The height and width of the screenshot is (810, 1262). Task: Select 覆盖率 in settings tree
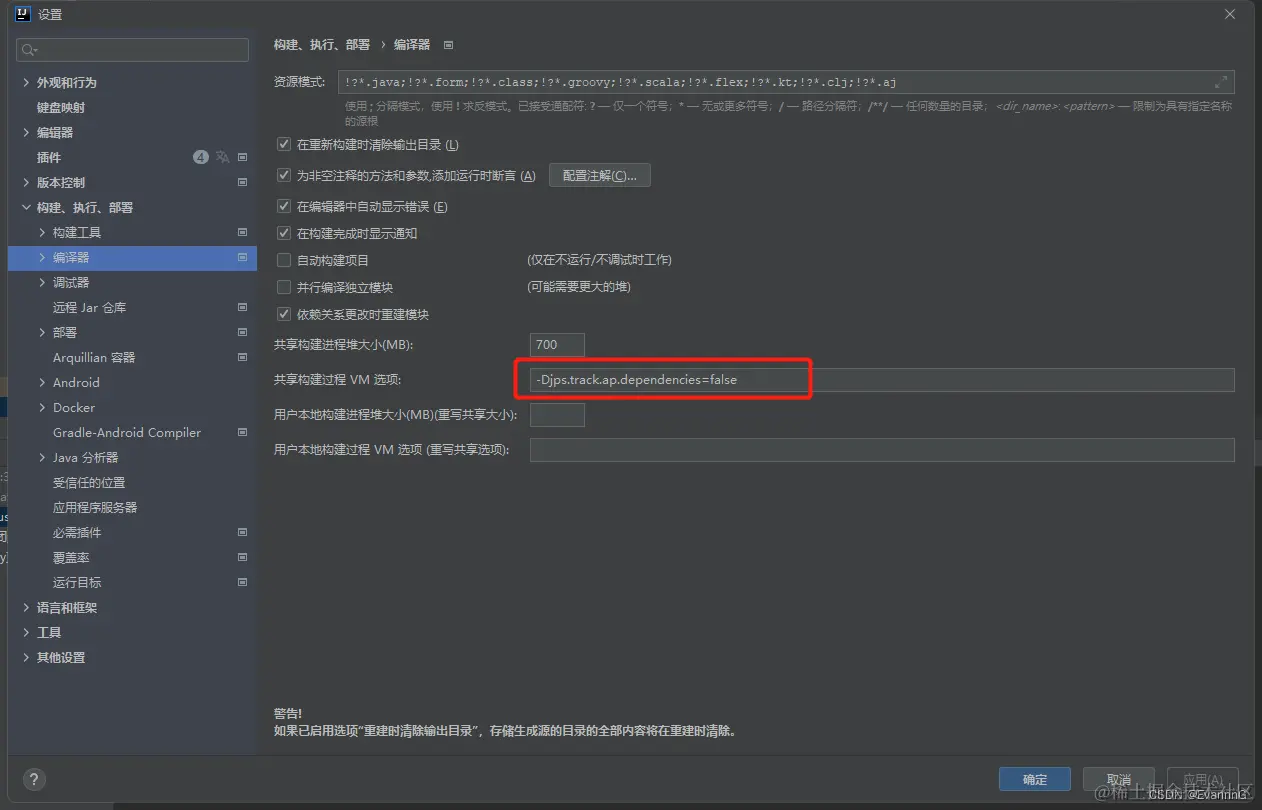coord(71,557)
